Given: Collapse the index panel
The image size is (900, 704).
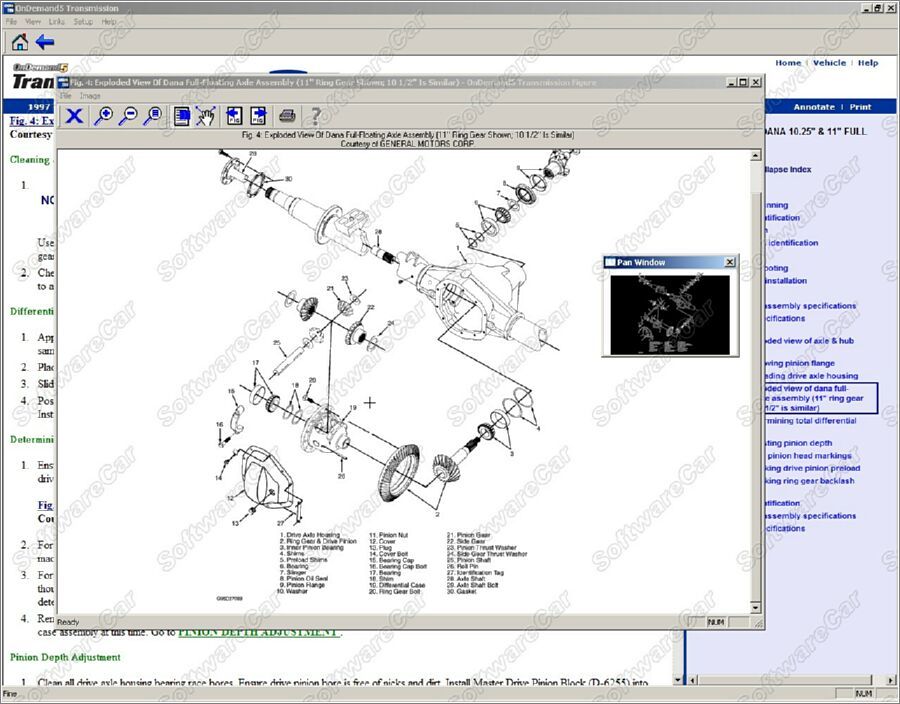Looking at the screenshot, I should coord(786,170).
